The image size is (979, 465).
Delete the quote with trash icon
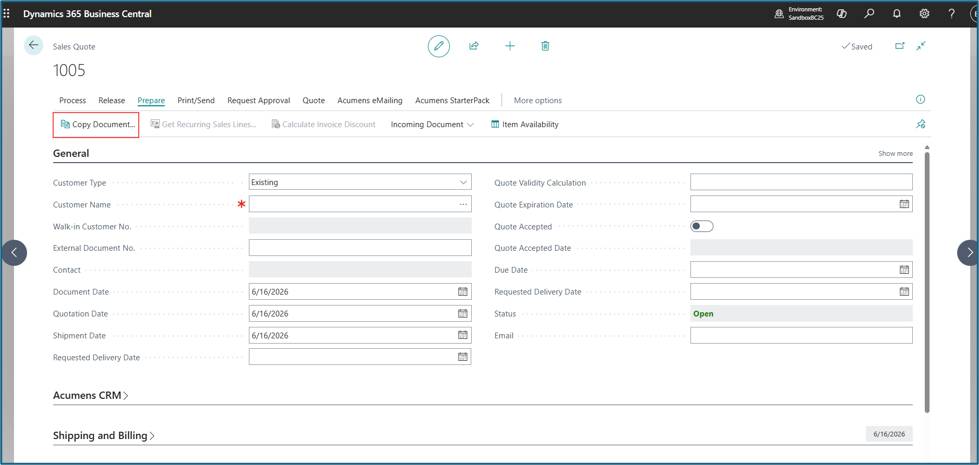coord(545,46)
